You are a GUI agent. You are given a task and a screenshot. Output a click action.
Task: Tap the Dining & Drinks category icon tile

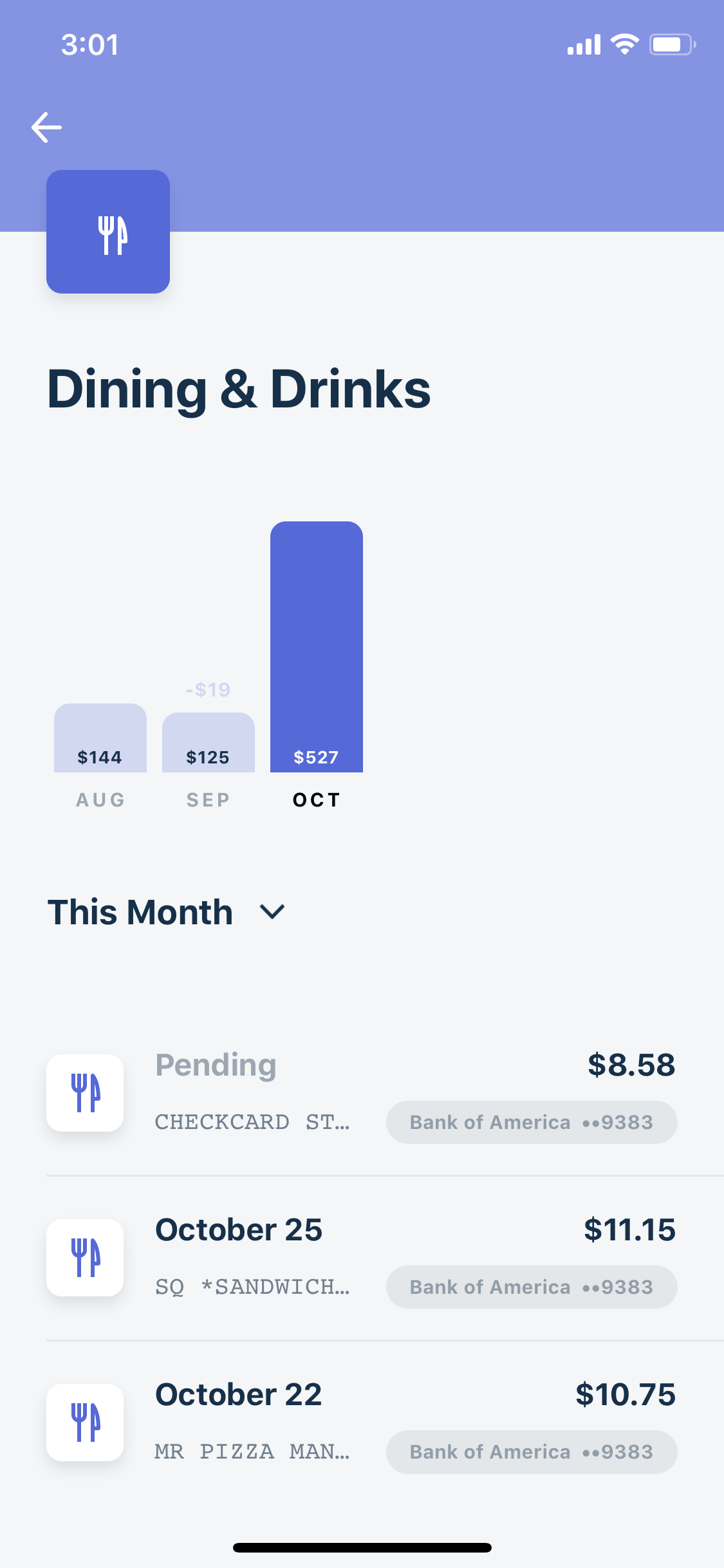[108, 232]
